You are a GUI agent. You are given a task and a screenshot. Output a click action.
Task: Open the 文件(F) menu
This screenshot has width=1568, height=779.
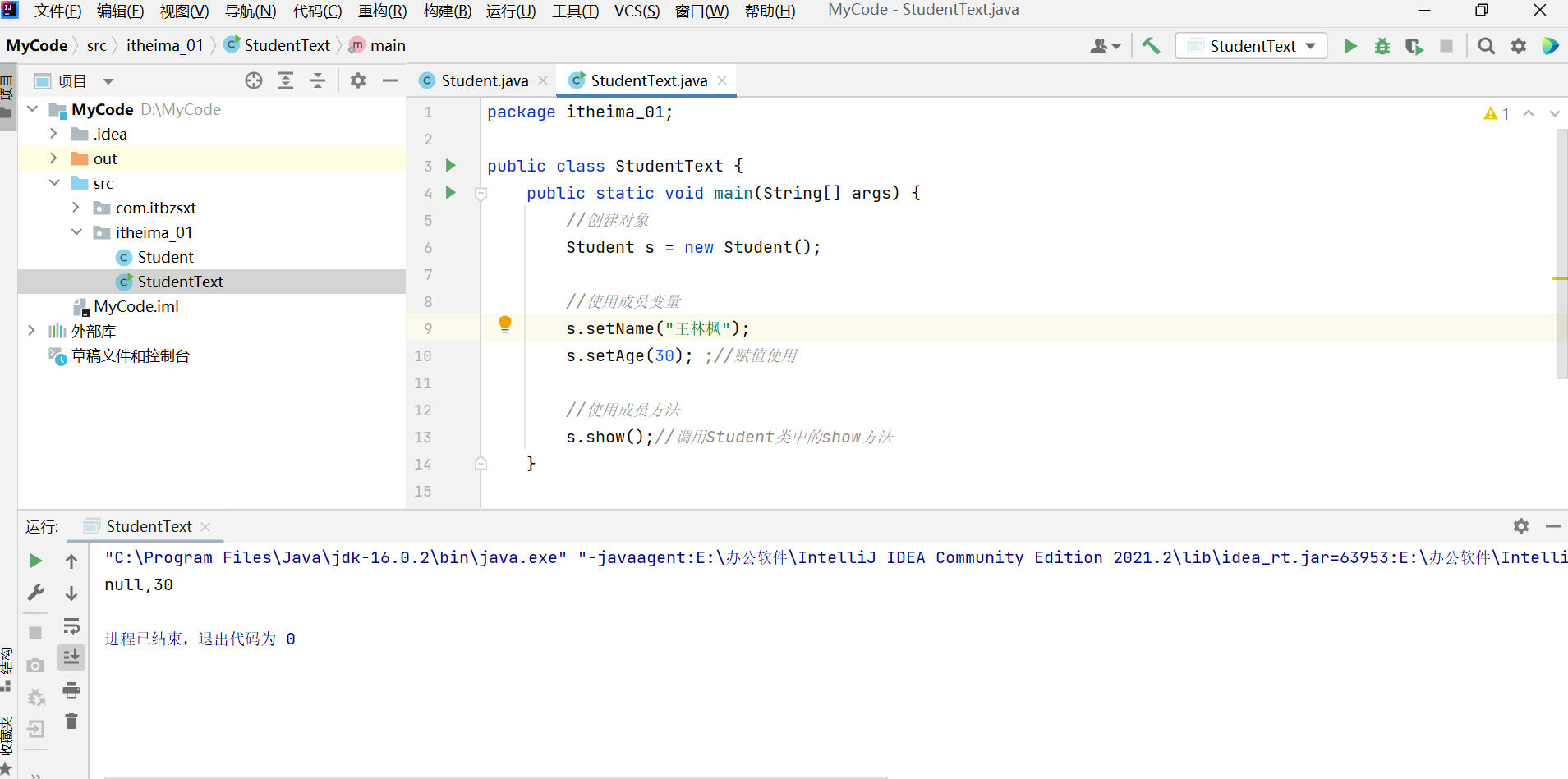[57, 11]
